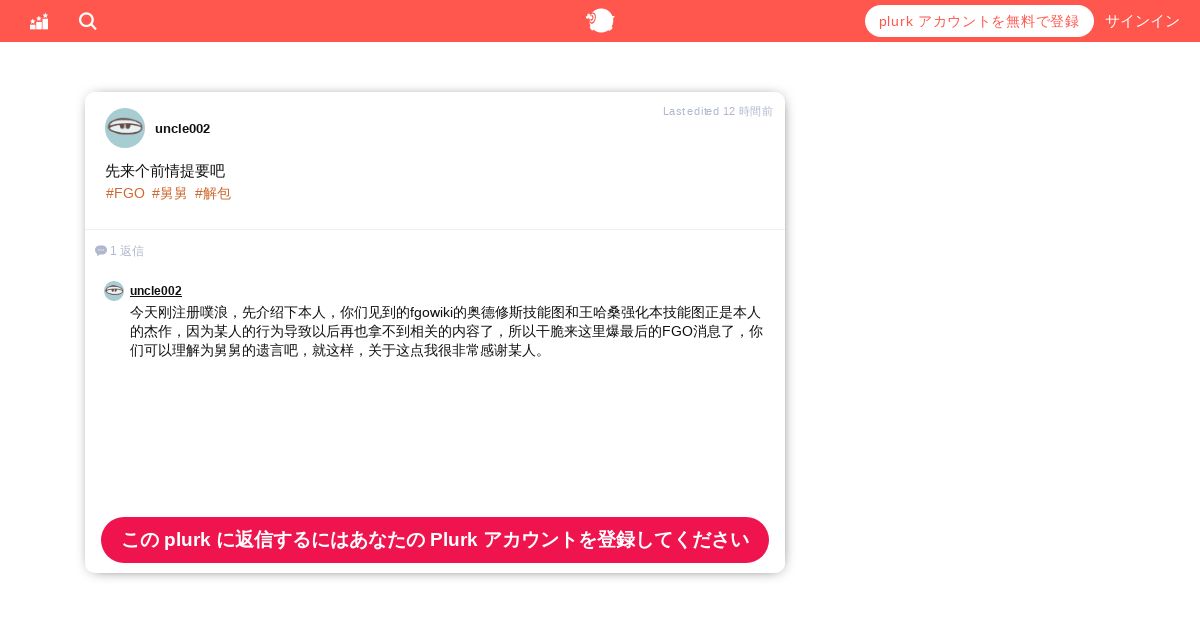Open the underlined uncle002 name in the reply
The width and height of the screenshot is (1200, 630).
156,291
